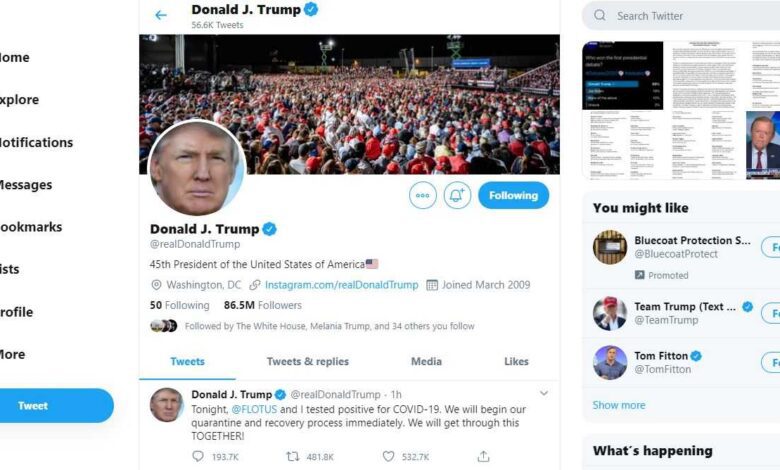Retweet using the retweet icon
This screenshot has width=780, height=470.
click(x=292, y=456)
